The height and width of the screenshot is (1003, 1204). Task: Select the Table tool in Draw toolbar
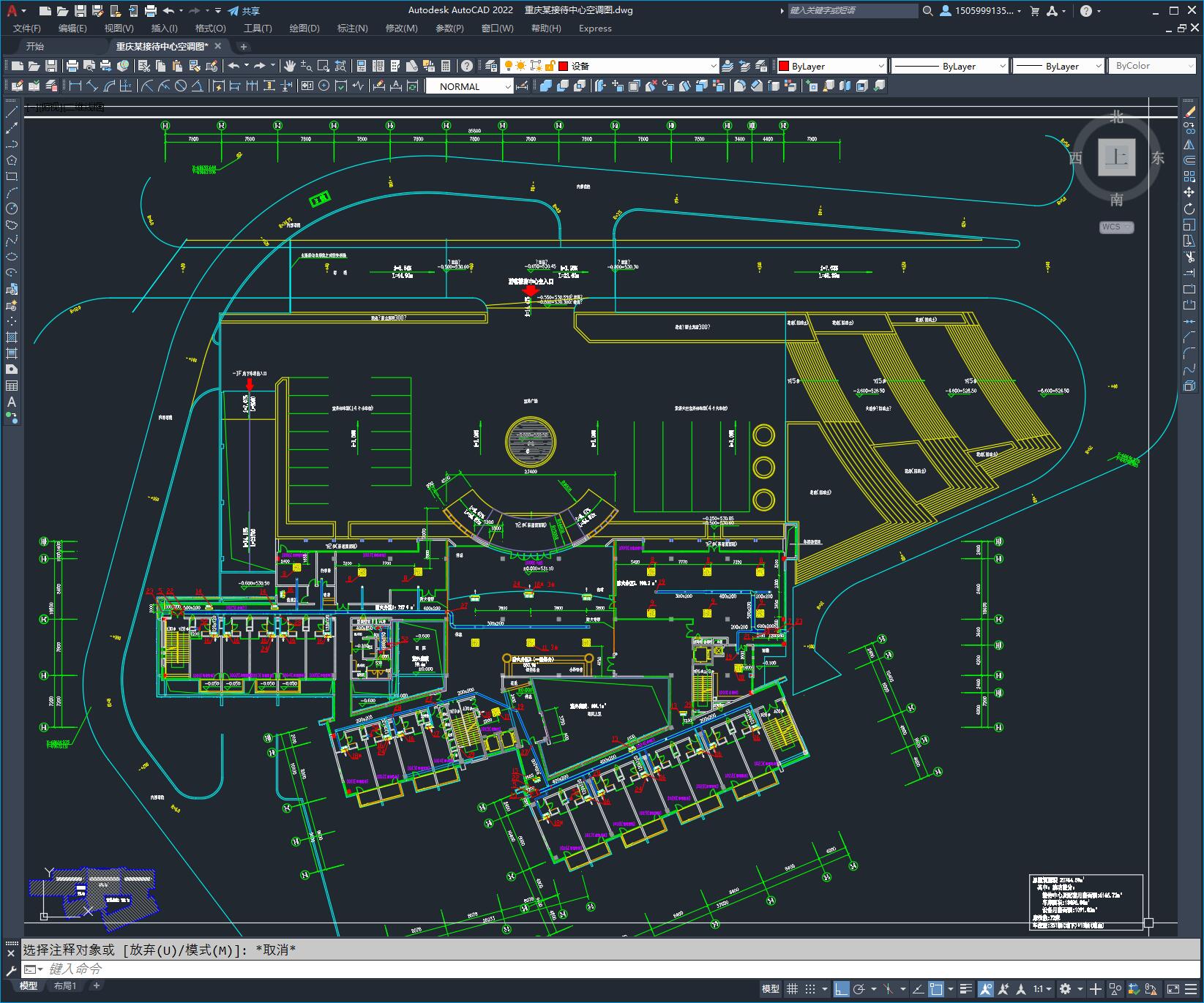12,386
